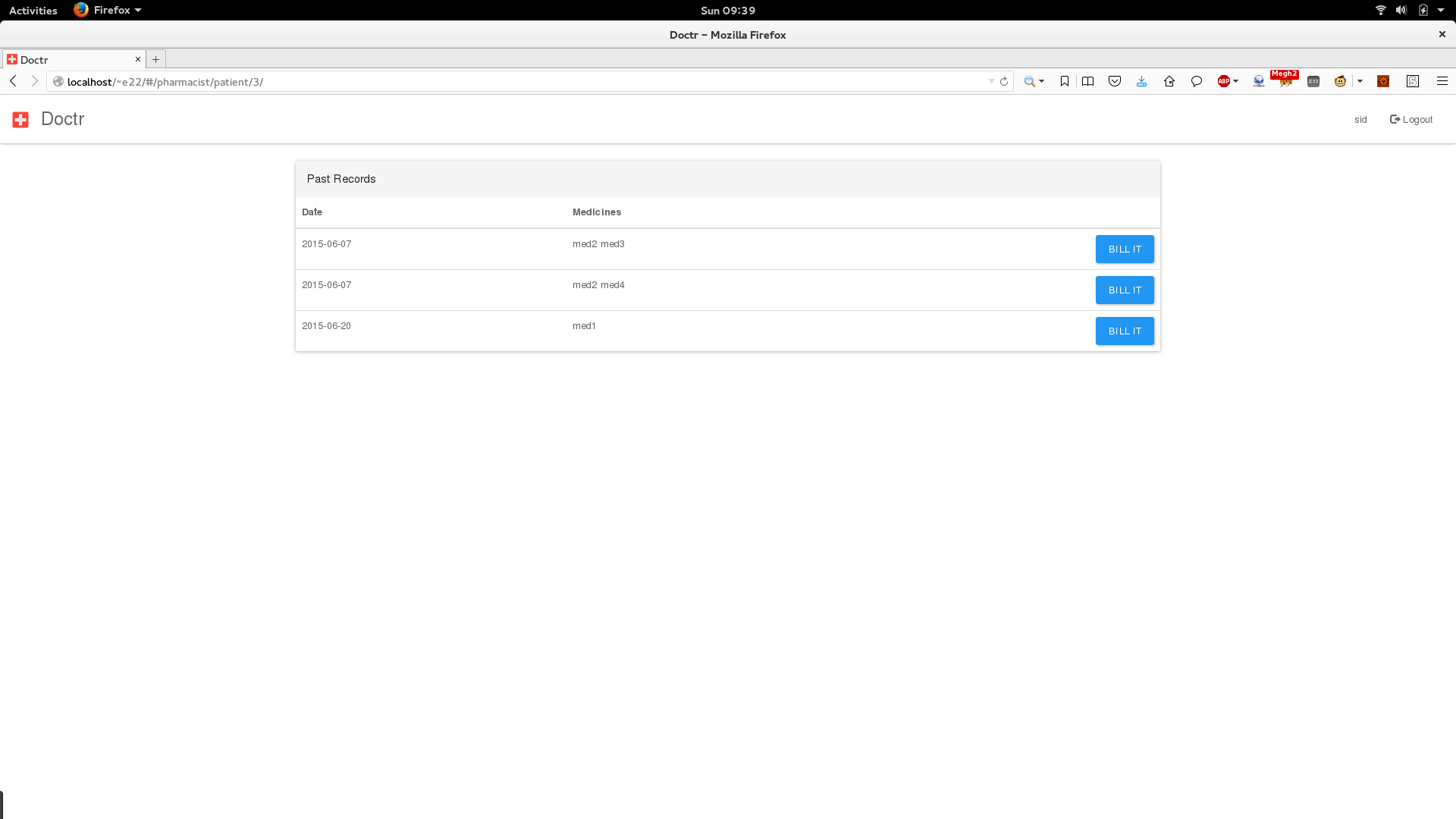The height and width of the screenshot is (819, 1456).
Task: Reload the page with refresh icon
Action: (1004, 81)
